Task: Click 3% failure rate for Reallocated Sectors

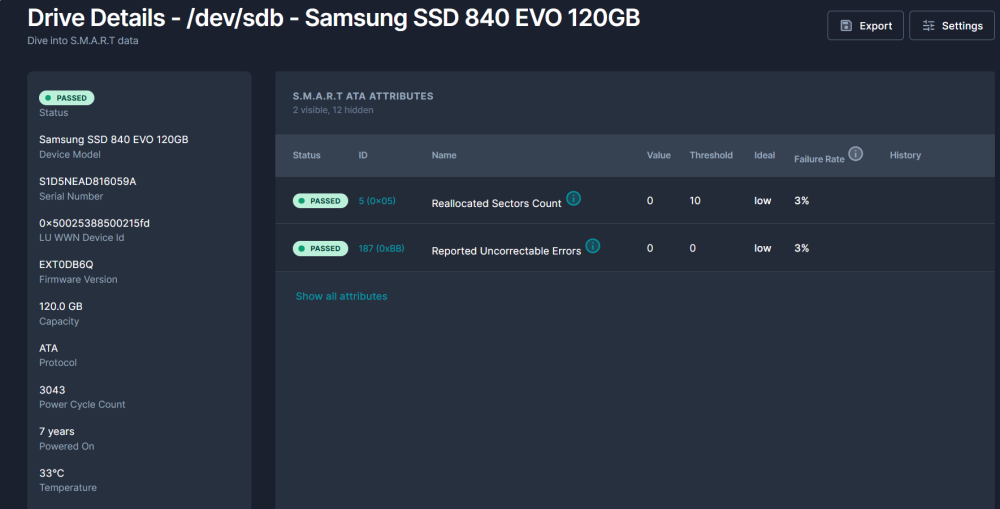Action: pos(802,200)
